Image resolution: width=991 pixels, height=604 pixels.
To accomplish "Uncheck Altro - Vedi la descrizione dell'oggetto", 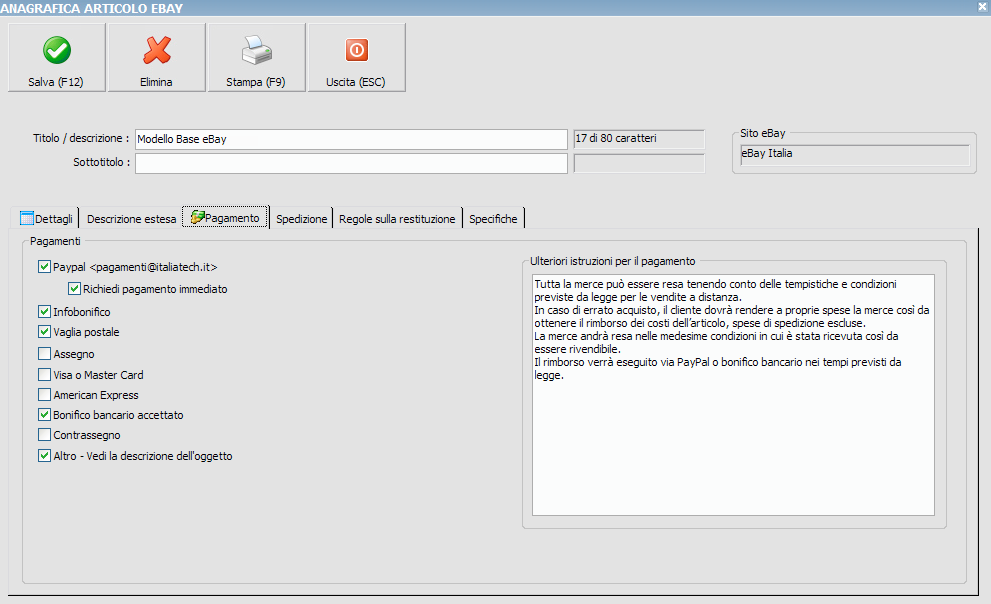I will (44, 456).
